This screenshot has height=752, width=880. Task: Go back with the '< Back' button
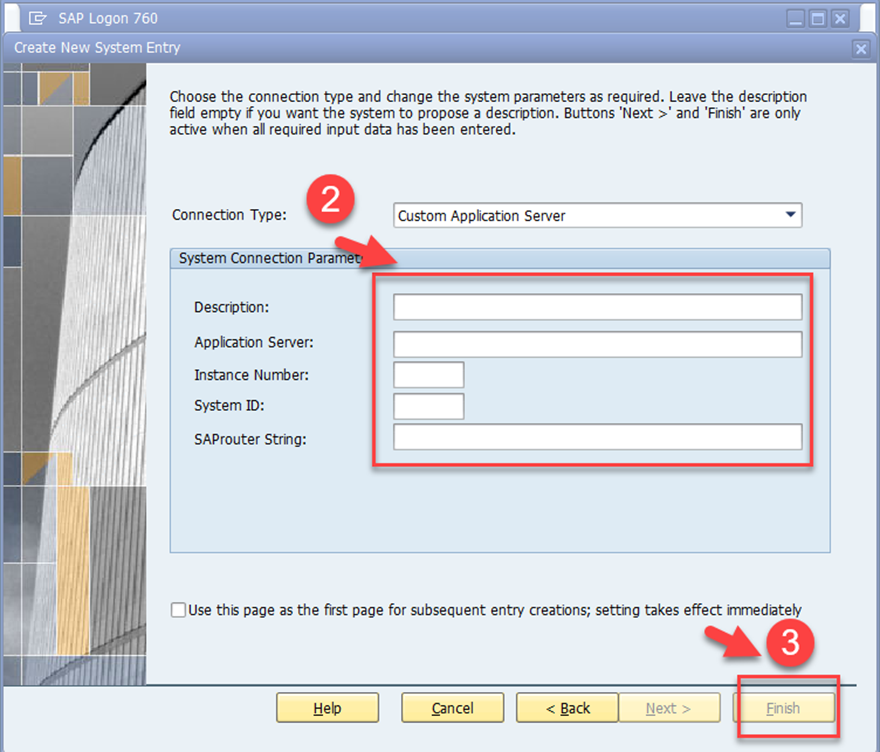567,708
